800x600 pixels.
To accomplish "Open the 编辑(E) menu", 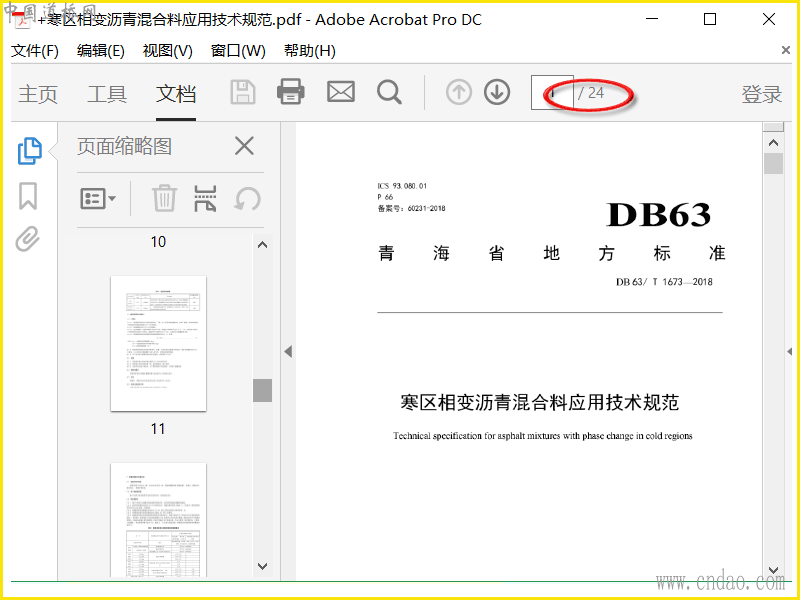I will click(101, 51).
